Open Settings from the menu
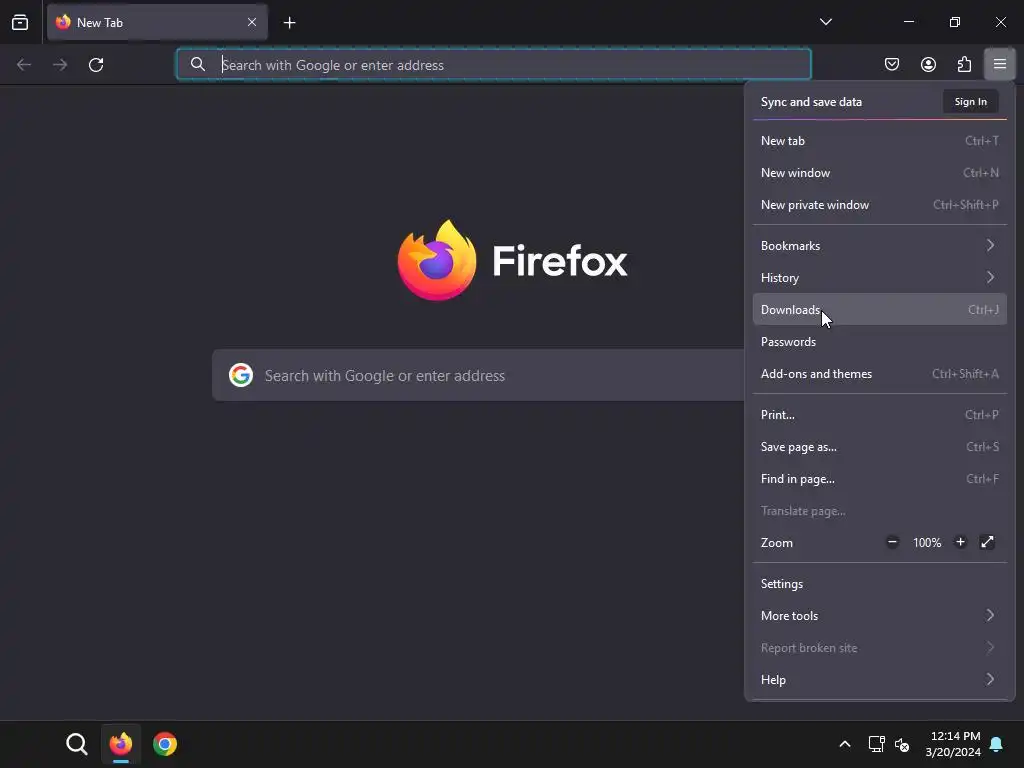This screenshot has width=1024, height=768. coord(880,584)
